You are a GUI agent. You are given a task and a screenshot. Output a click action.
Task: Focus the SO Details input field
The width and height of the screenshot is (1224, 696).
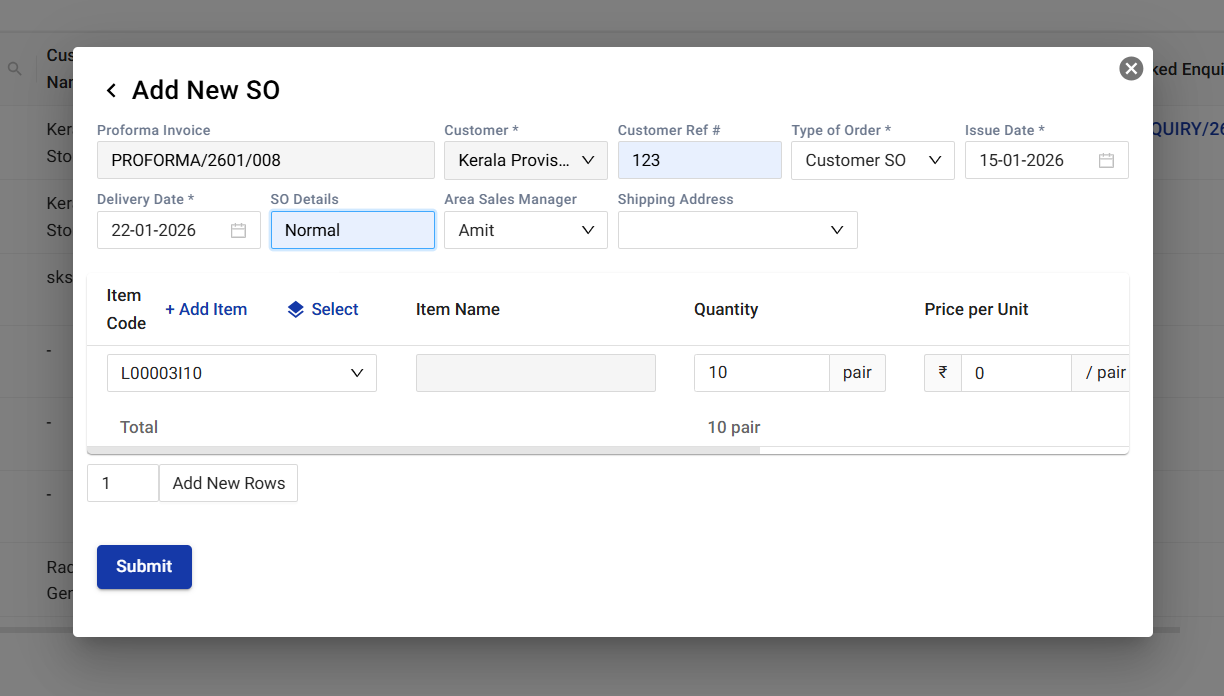click(x=352, y=231)
